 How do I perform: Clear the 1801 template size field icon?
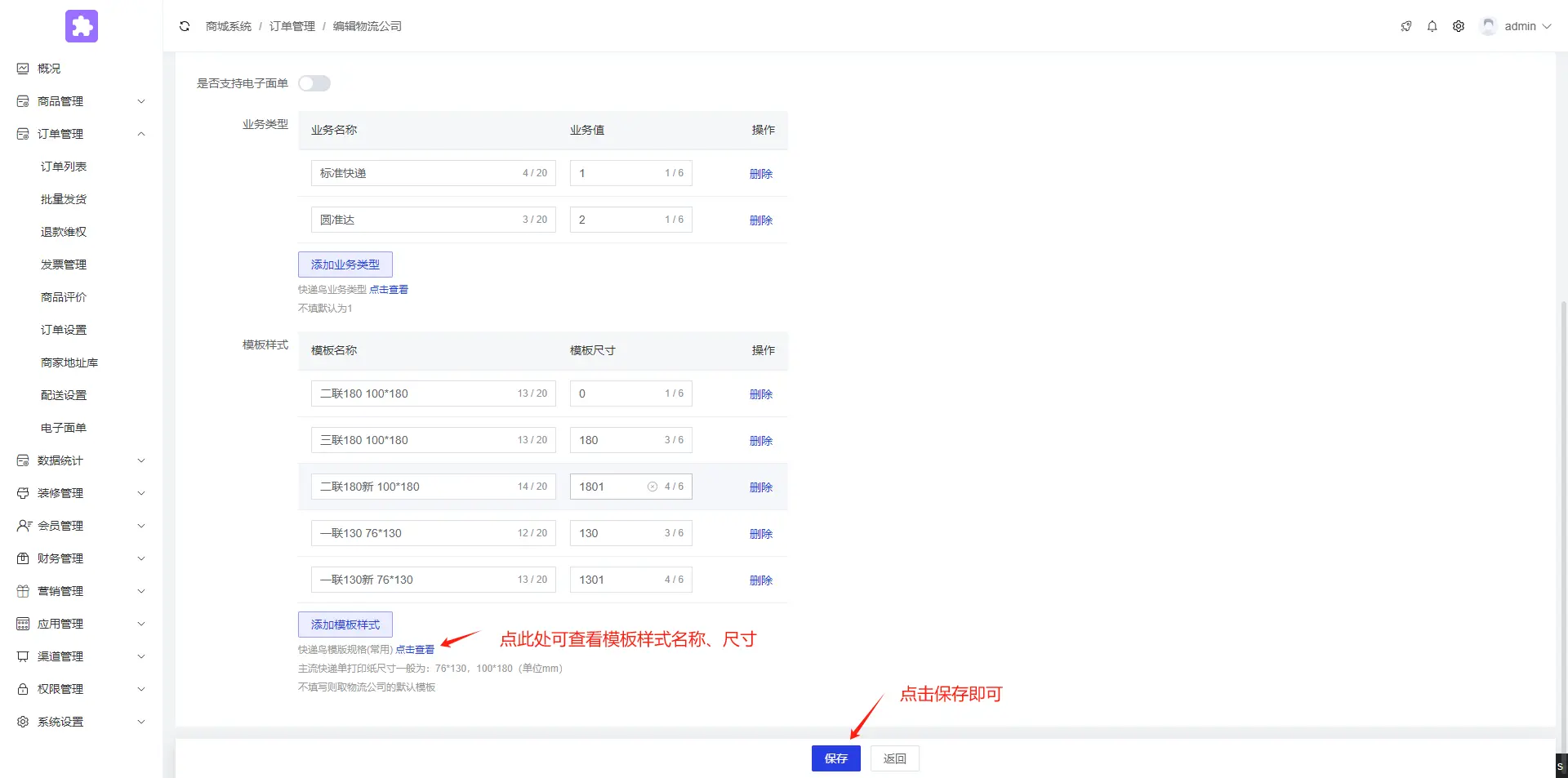[653, 487]
